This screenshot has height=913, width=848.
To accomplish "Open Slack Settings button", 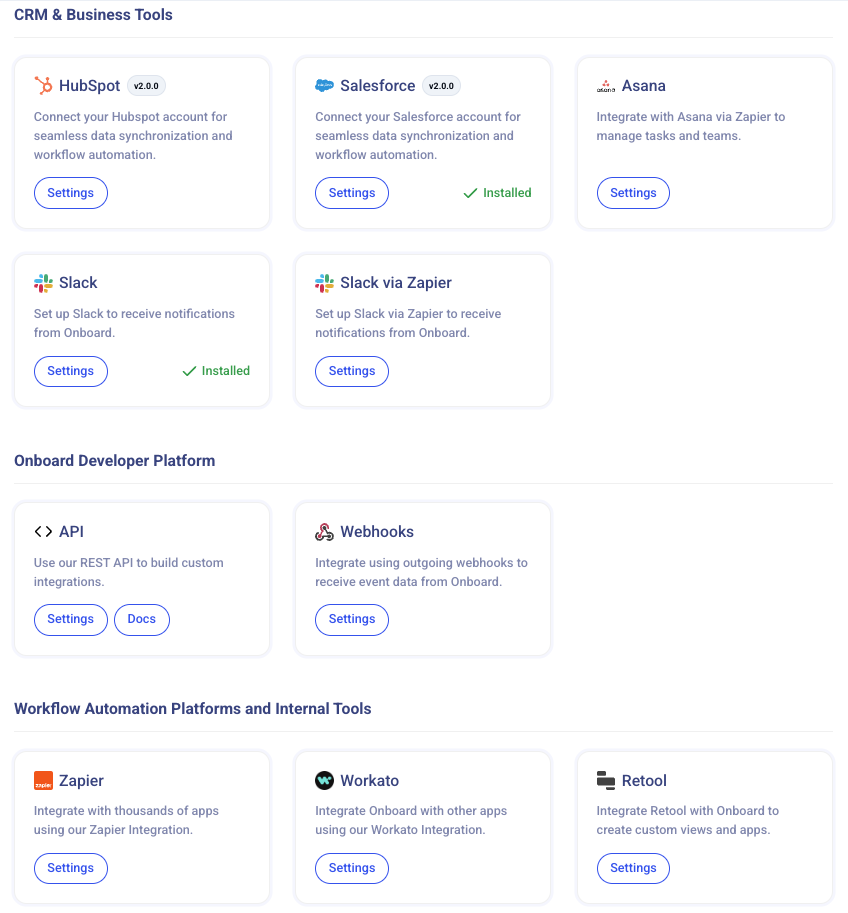I will tap(71, 371).
